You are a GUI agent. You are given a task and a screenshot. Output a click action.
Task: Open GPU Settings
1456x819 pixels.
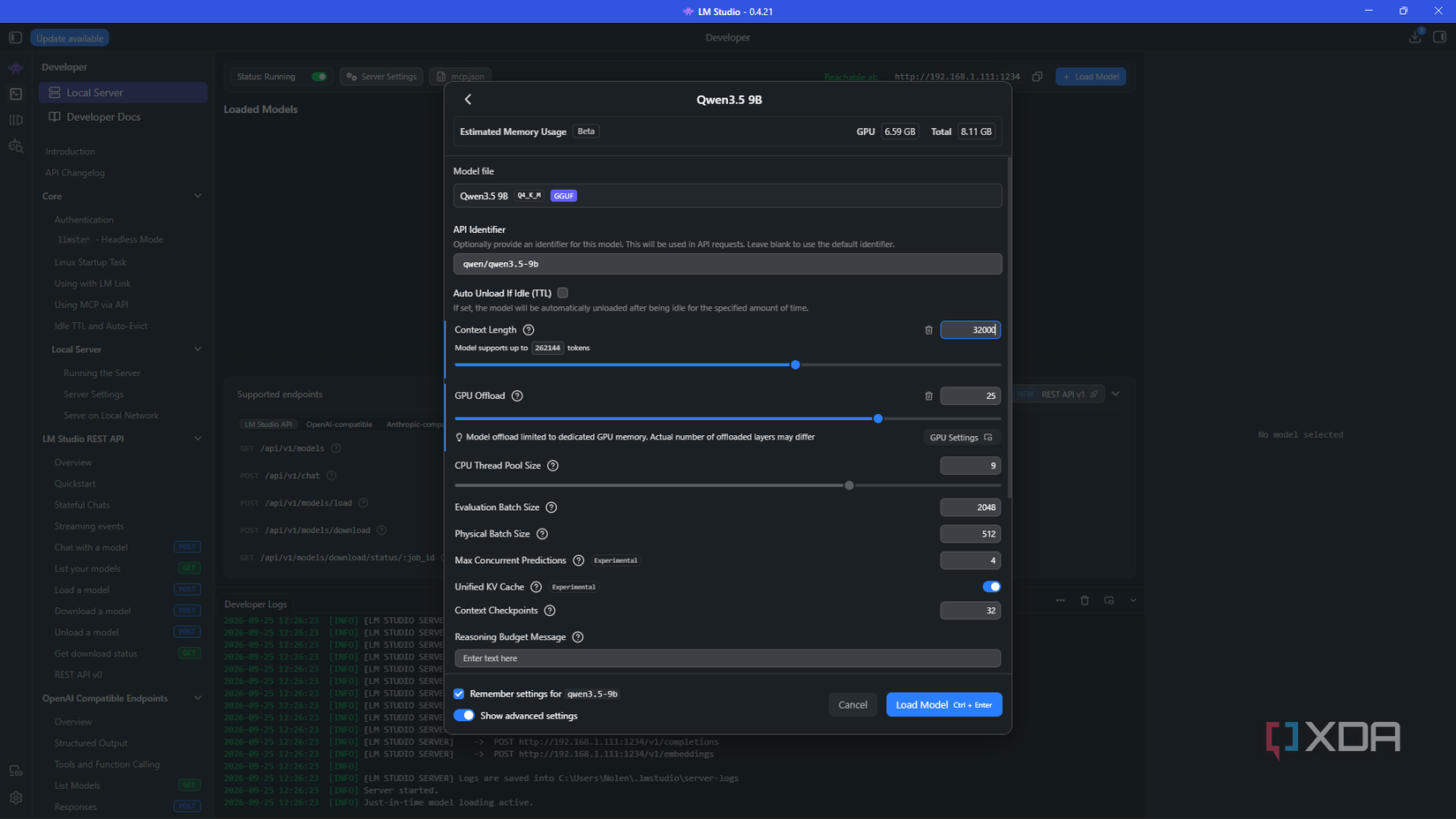click(961, 438)
